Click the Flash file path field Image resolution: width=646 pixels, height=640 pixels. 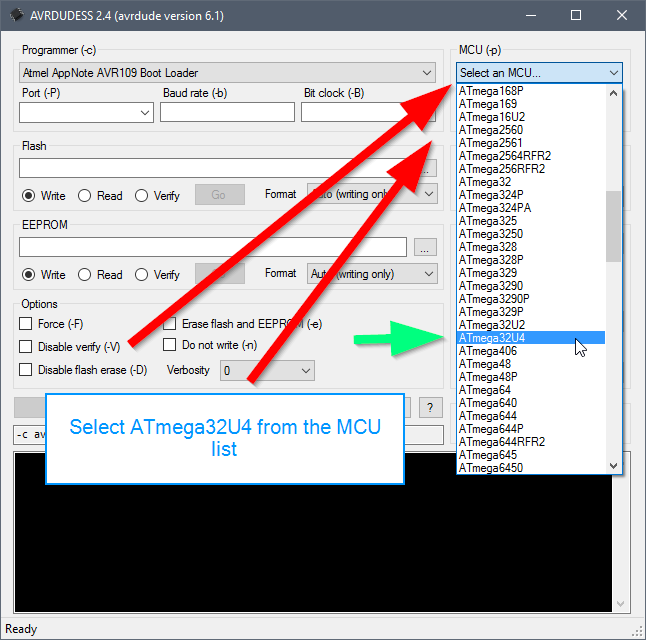point(215,168)
